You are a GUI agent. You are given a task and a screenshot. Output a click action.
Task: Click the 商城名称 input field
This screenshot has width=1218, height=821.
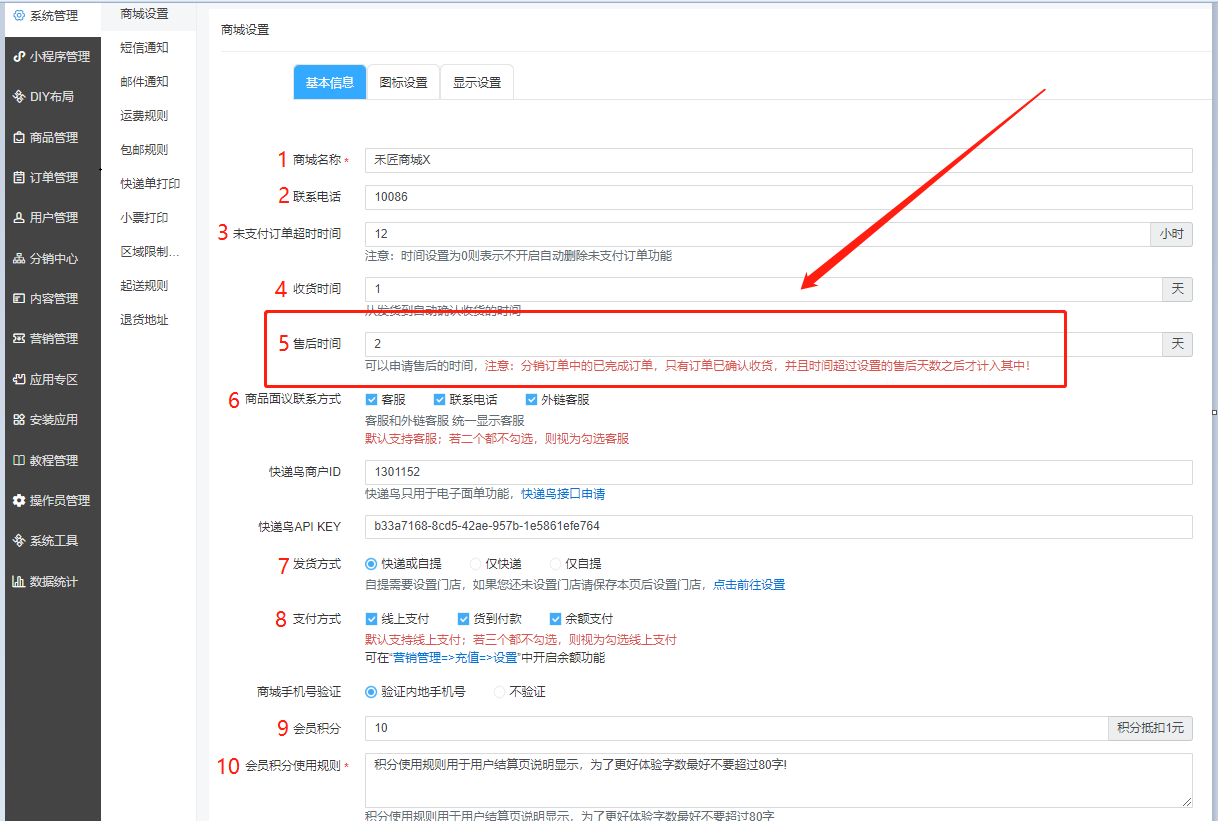778,161
